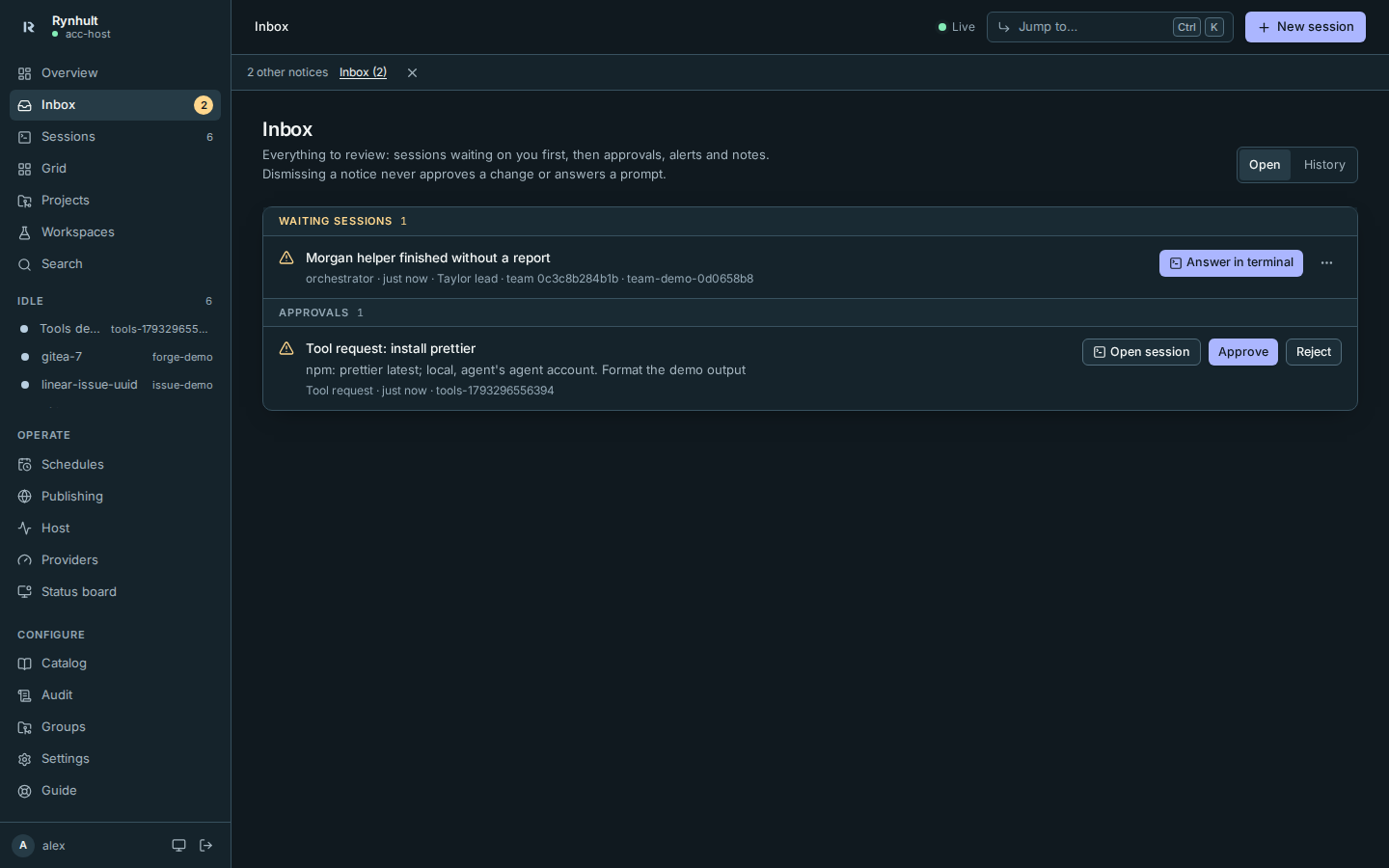Open the Schedules page
Viewport: 1389px width, 868px height.
115,465
